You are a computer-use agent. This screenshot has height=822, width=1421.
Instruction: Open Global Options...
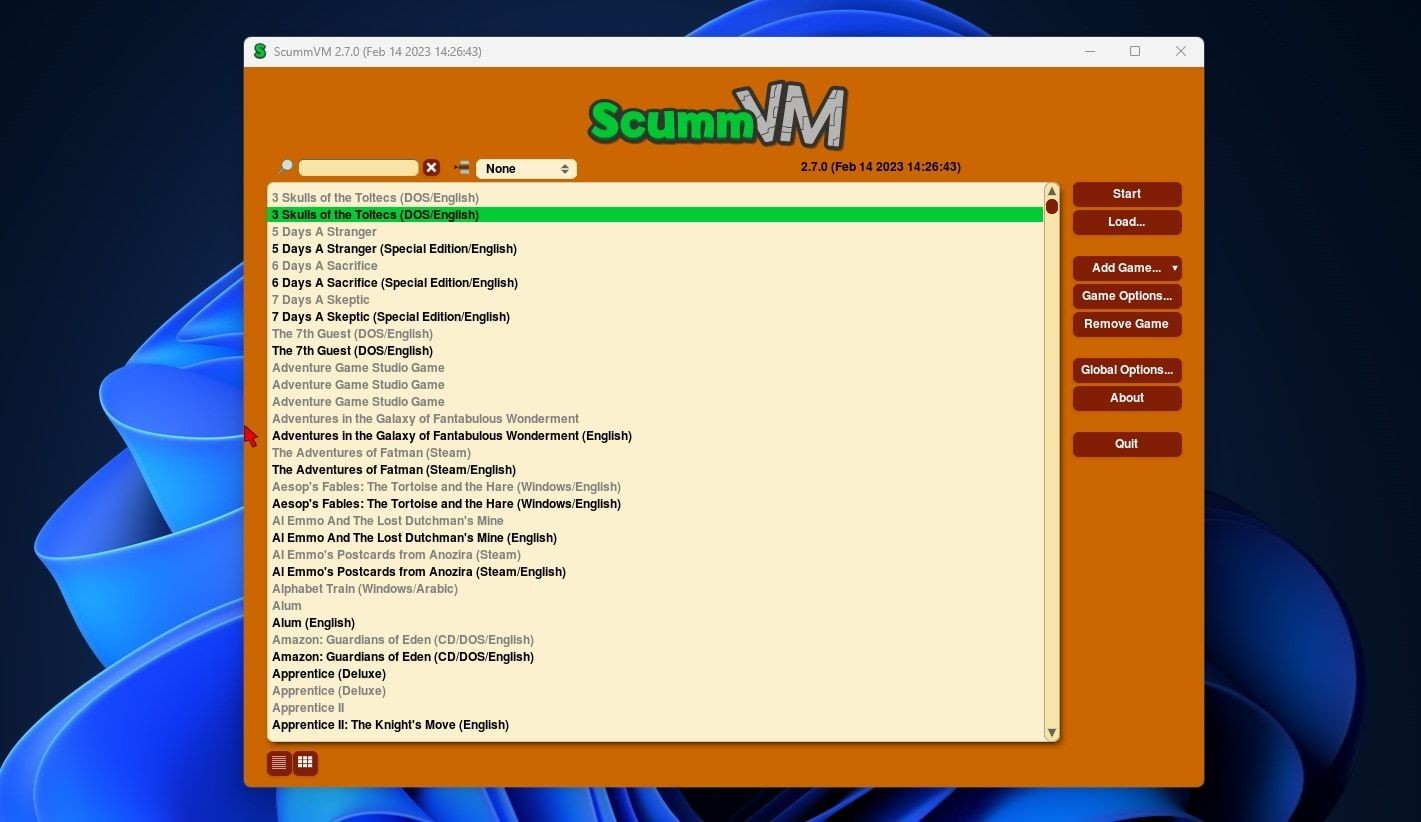1127,370
